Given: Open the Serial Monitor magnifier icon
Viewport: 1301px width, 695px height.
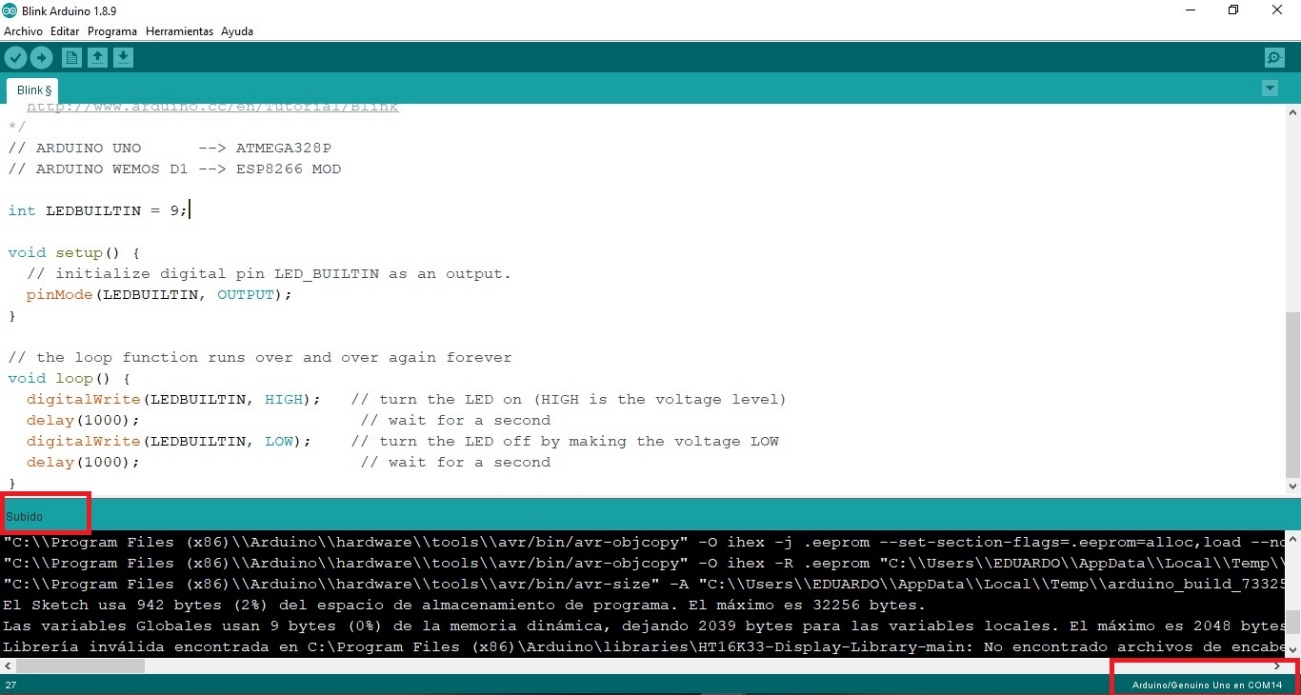Looking at the screenshot, I should 1274,58.
